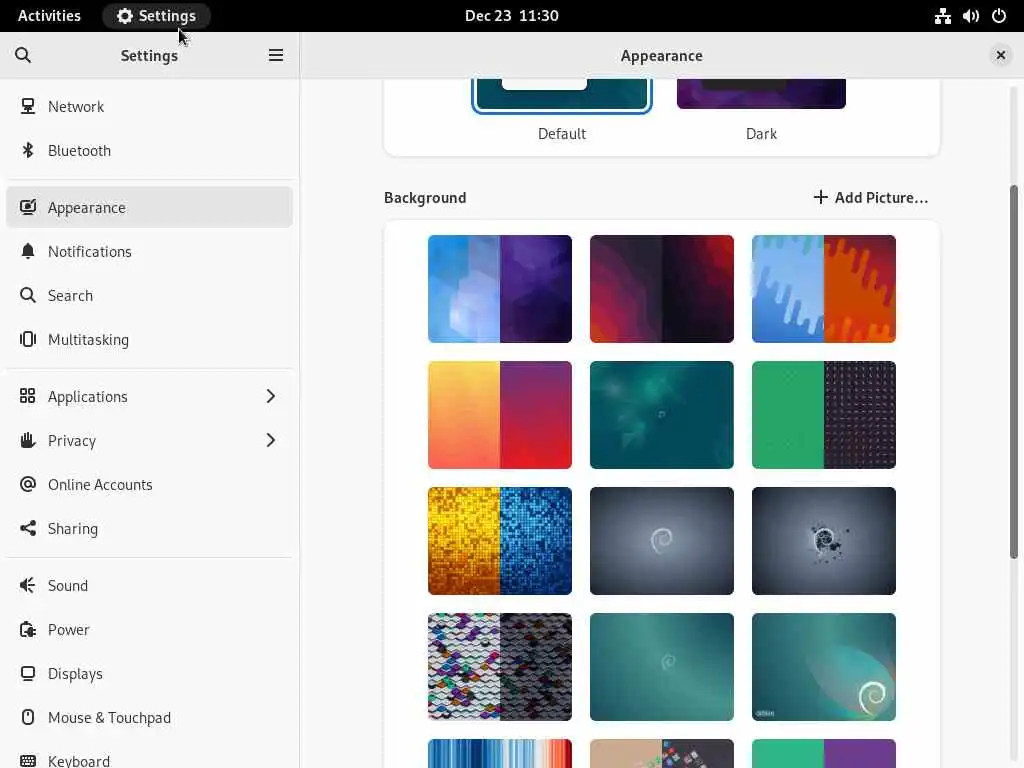
Task: Click the Sound speaker icon in sidebar
Action: 27,585
